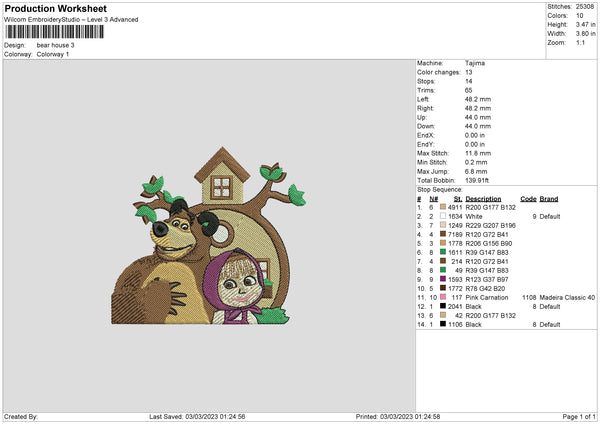Select the 'Description' column header

pyautogui.click(x=483, y=199)
